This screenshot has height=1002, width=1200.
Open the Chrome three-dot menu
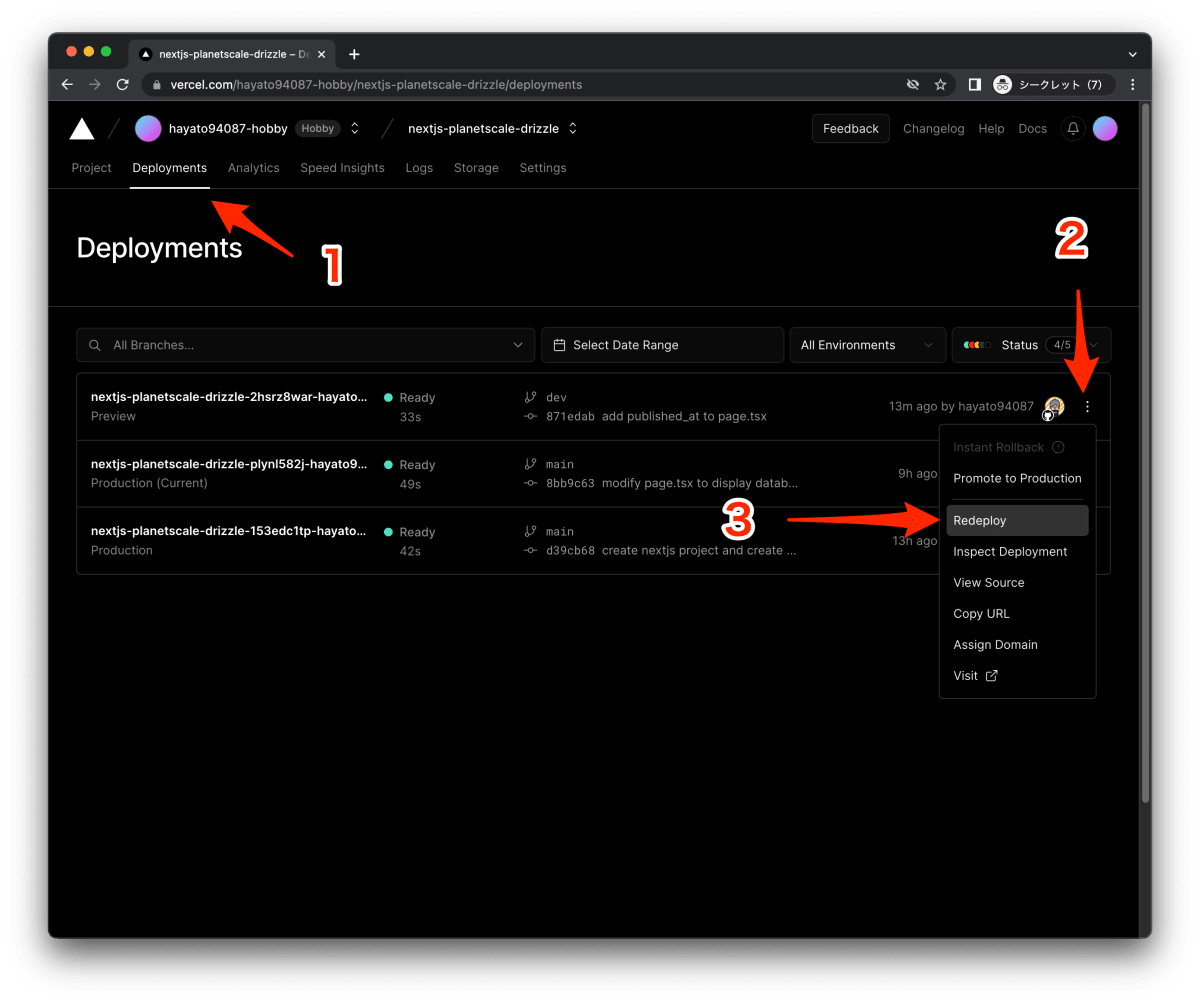[x=1132, y=85]
